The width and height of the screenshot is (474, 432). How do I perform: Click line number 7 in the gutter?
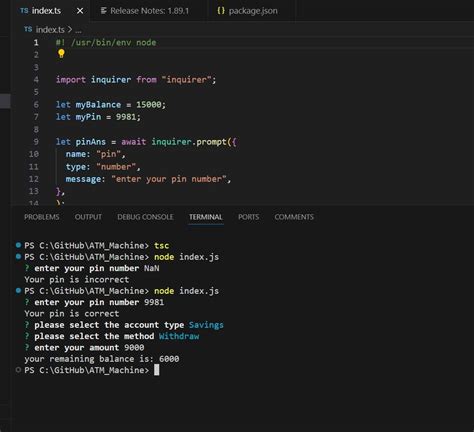[36, 117]
